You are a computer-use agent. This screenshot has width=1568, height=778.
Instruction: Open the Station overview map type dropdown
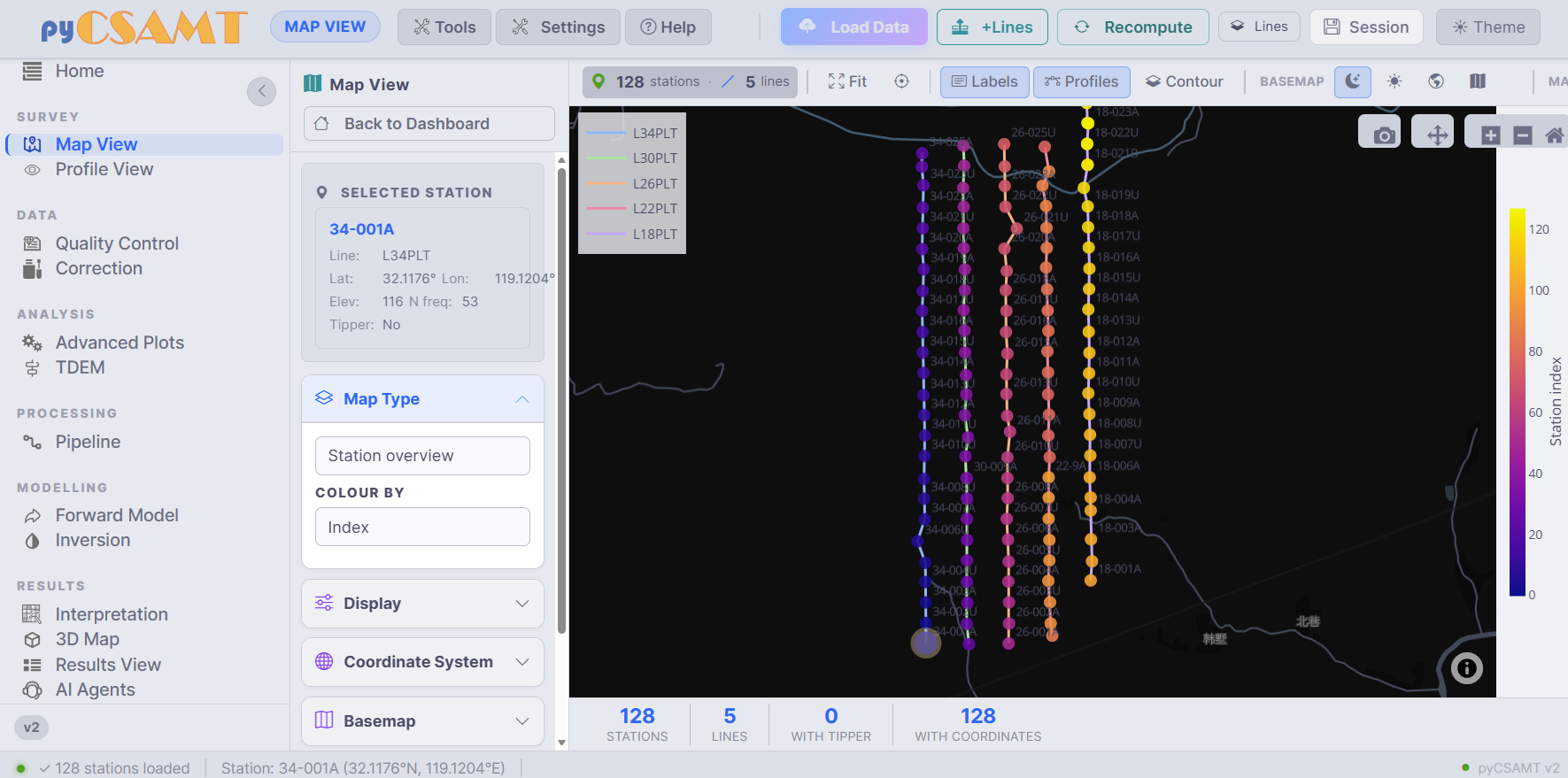coord(422,456)
